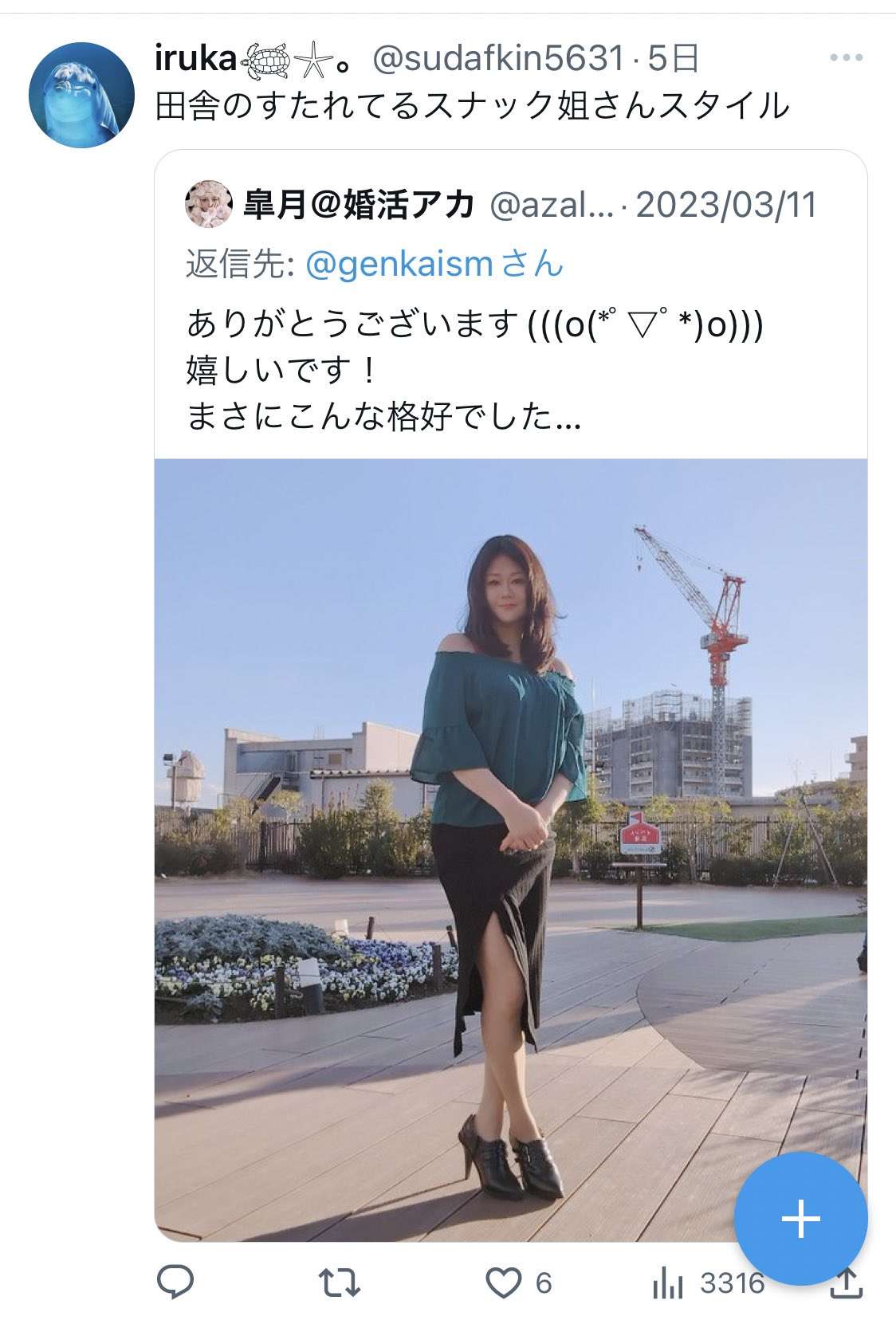Tap the 2023/03/11 quoted tweet date
Screen dimensions: 896x1320
point(727,205)
